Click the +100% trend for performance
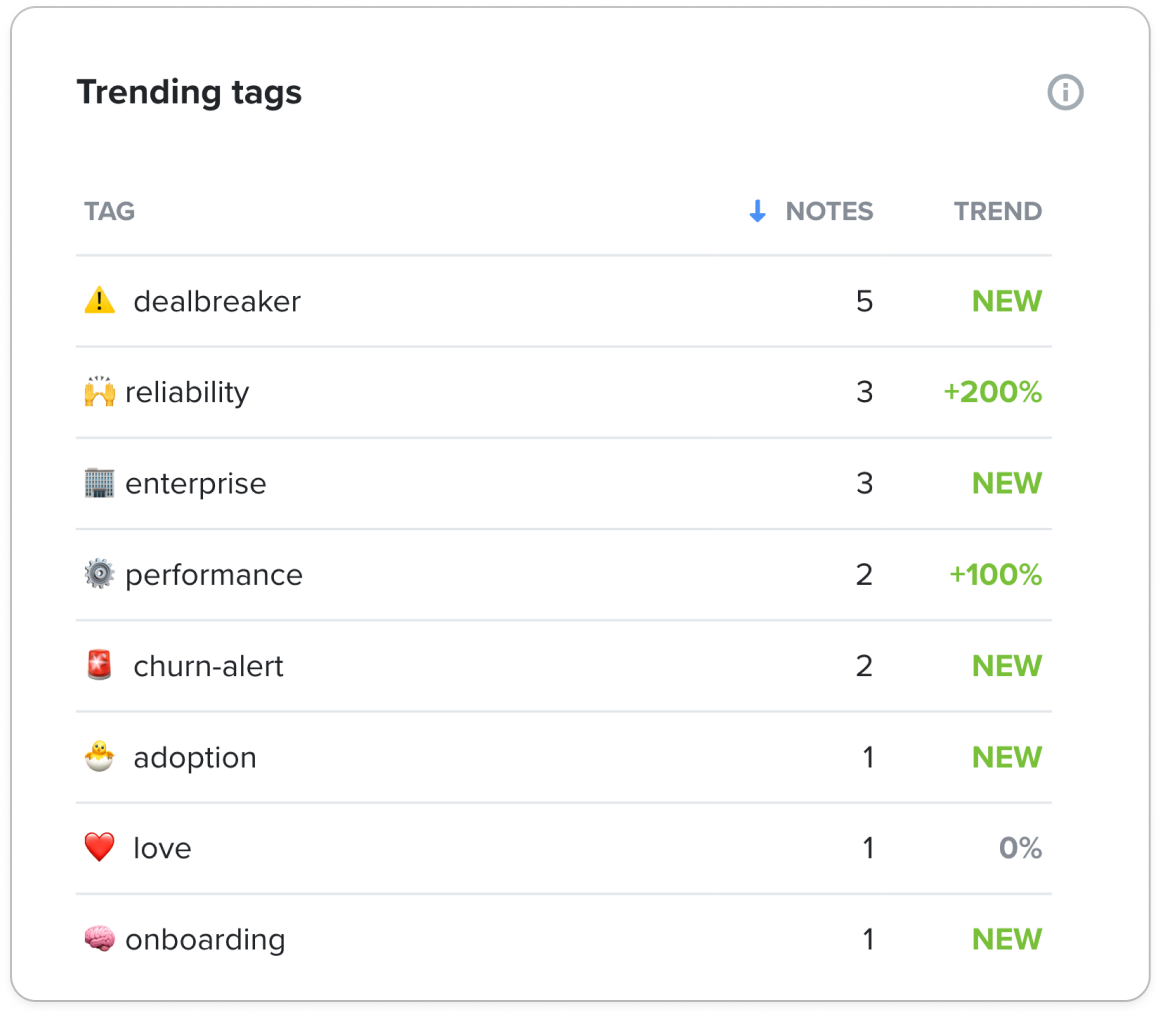 (995, 574)
